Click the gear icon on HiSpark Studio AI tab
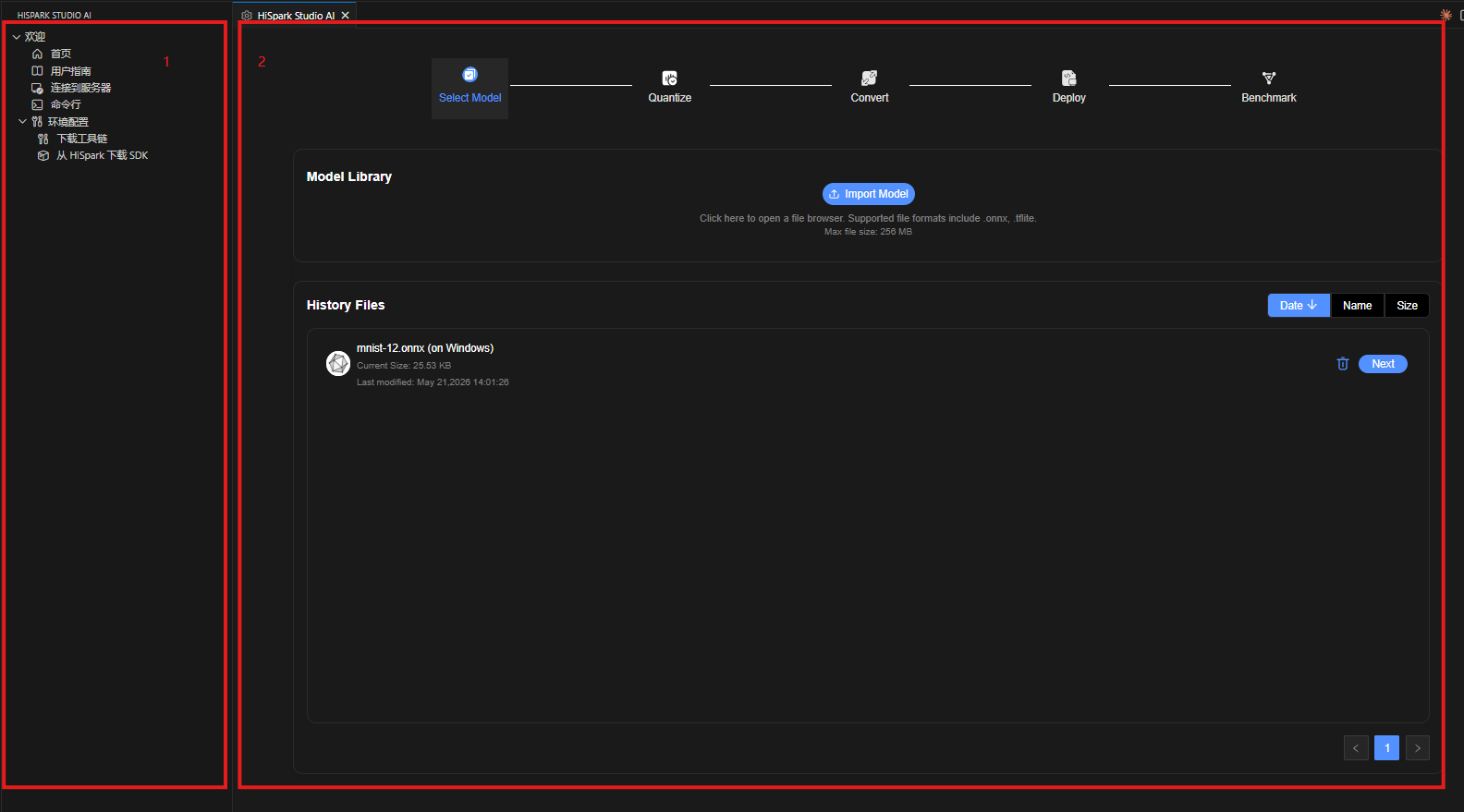The height and width of the screenshot is (812, 1464). click(x=247, y=16)
